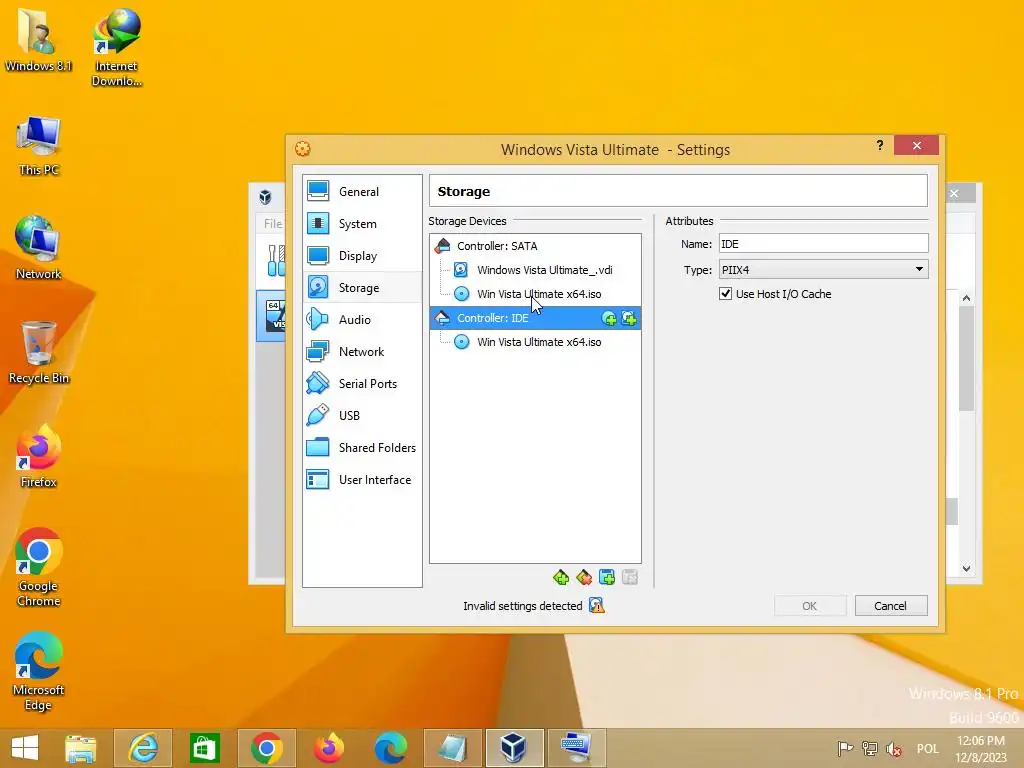Click remove storage attachment icon below list
The image size is (1024, 768).
click(x=630, y=577)
